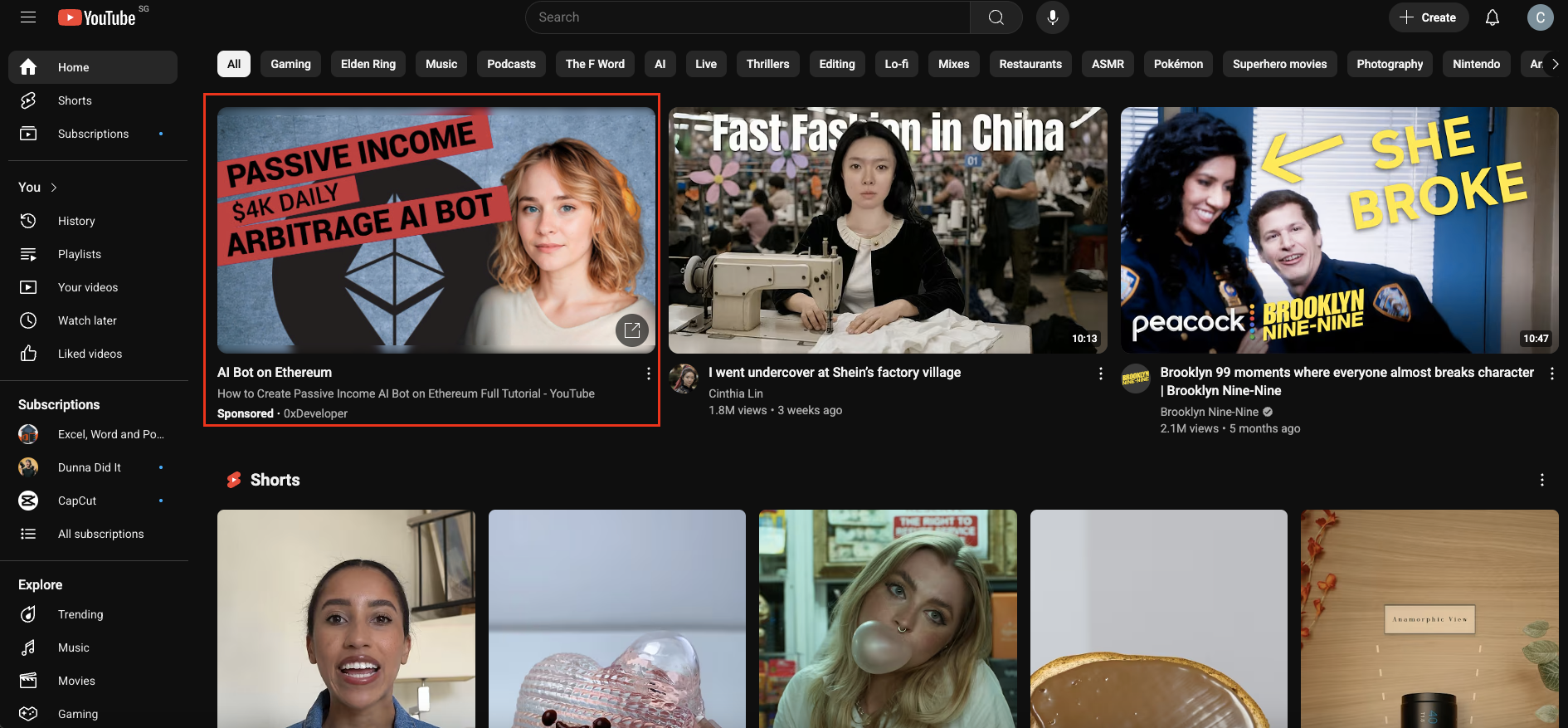Start voice search with microphone
Viewport: 1568px width, 728px height.
point(1053,17)
